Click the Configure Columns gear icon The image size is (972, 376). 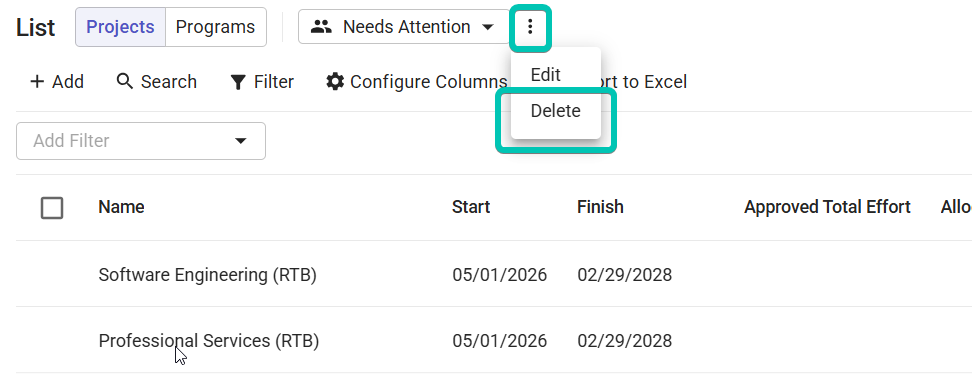tap(335, 82)
